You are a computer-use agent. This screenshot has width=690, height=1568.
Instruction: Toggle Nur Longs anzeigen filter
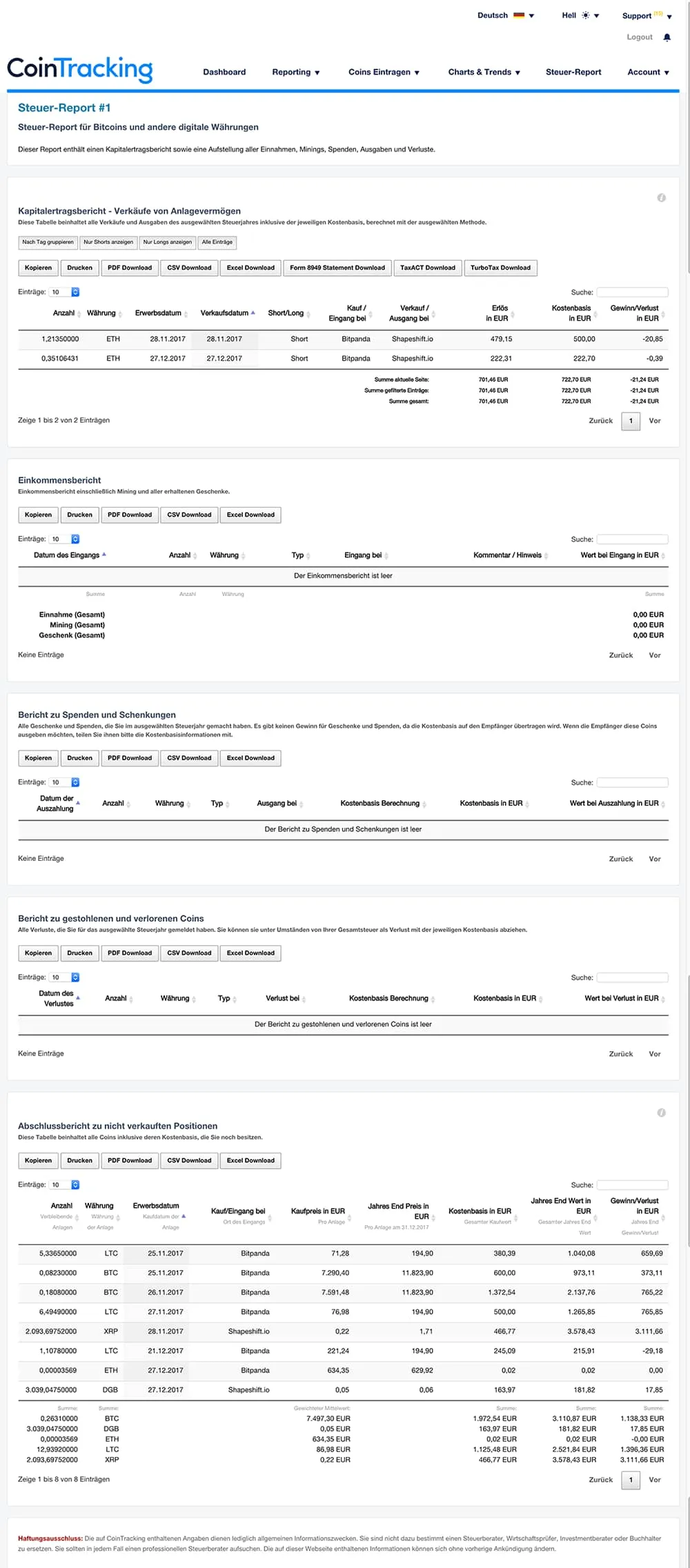point(168,242)
